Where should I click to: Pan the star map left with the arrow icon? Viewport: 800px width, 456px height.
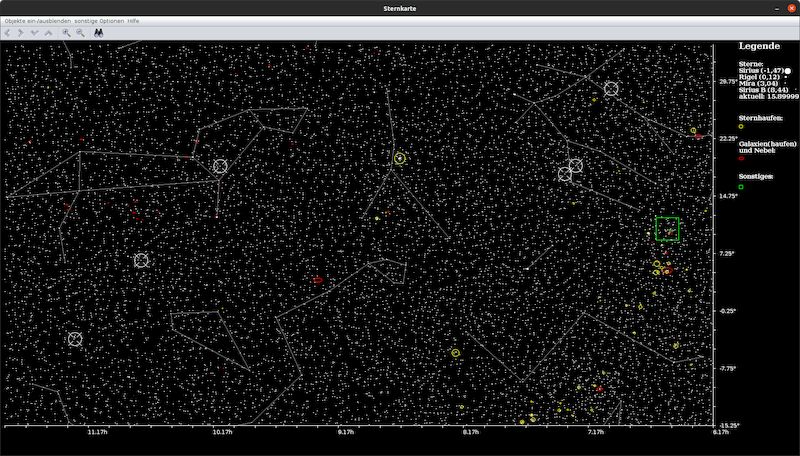click(7, 33)
